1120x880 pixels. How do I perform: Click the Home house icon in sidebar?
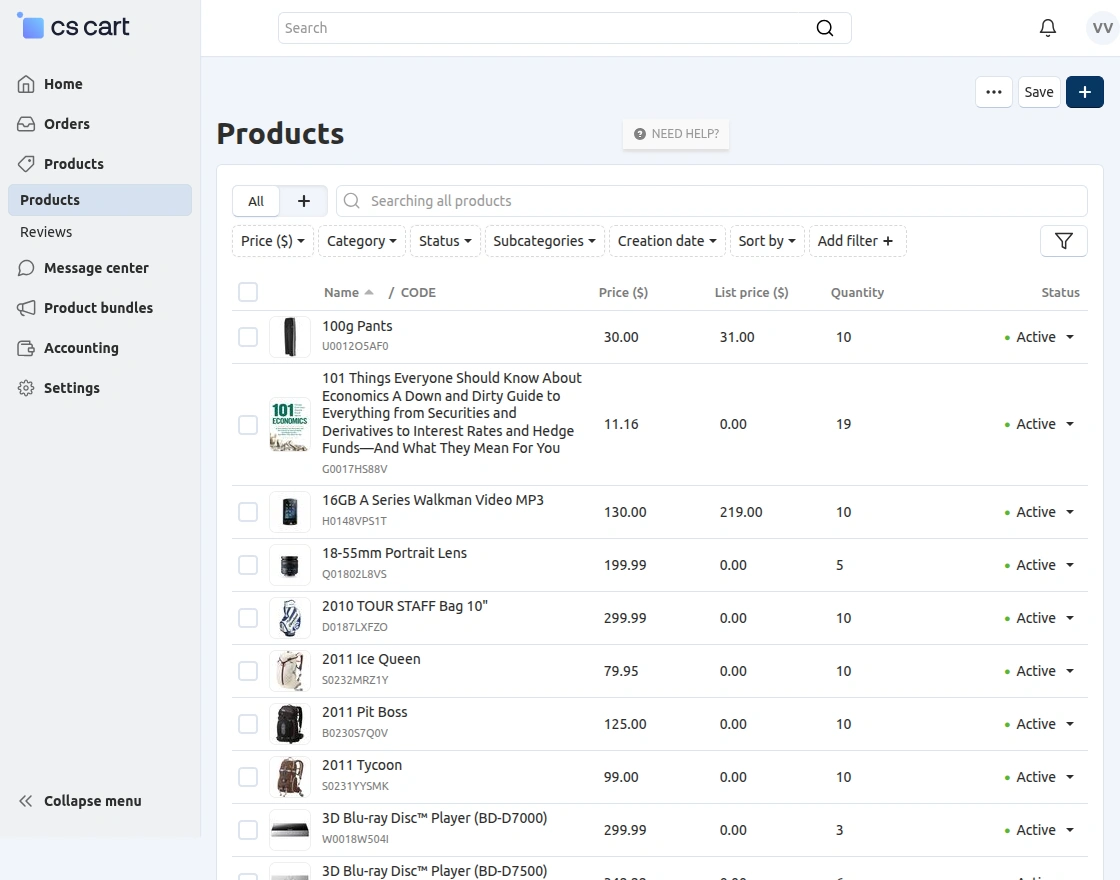point(26,84)
